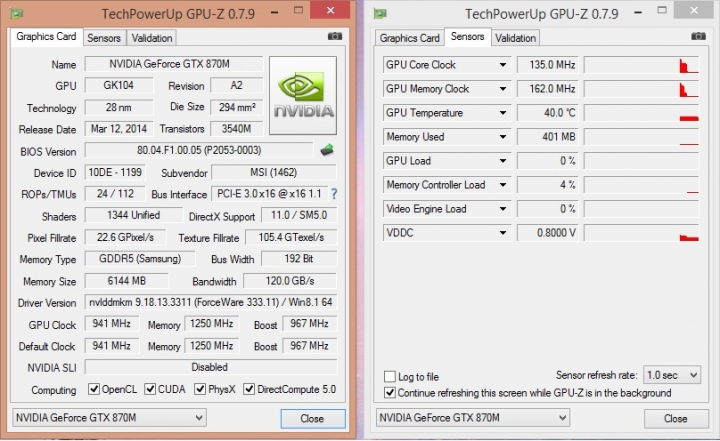Viewport: 720px width, 441px height.
Task: Click the NVIDIA logo image
Action: pos(303,96)
